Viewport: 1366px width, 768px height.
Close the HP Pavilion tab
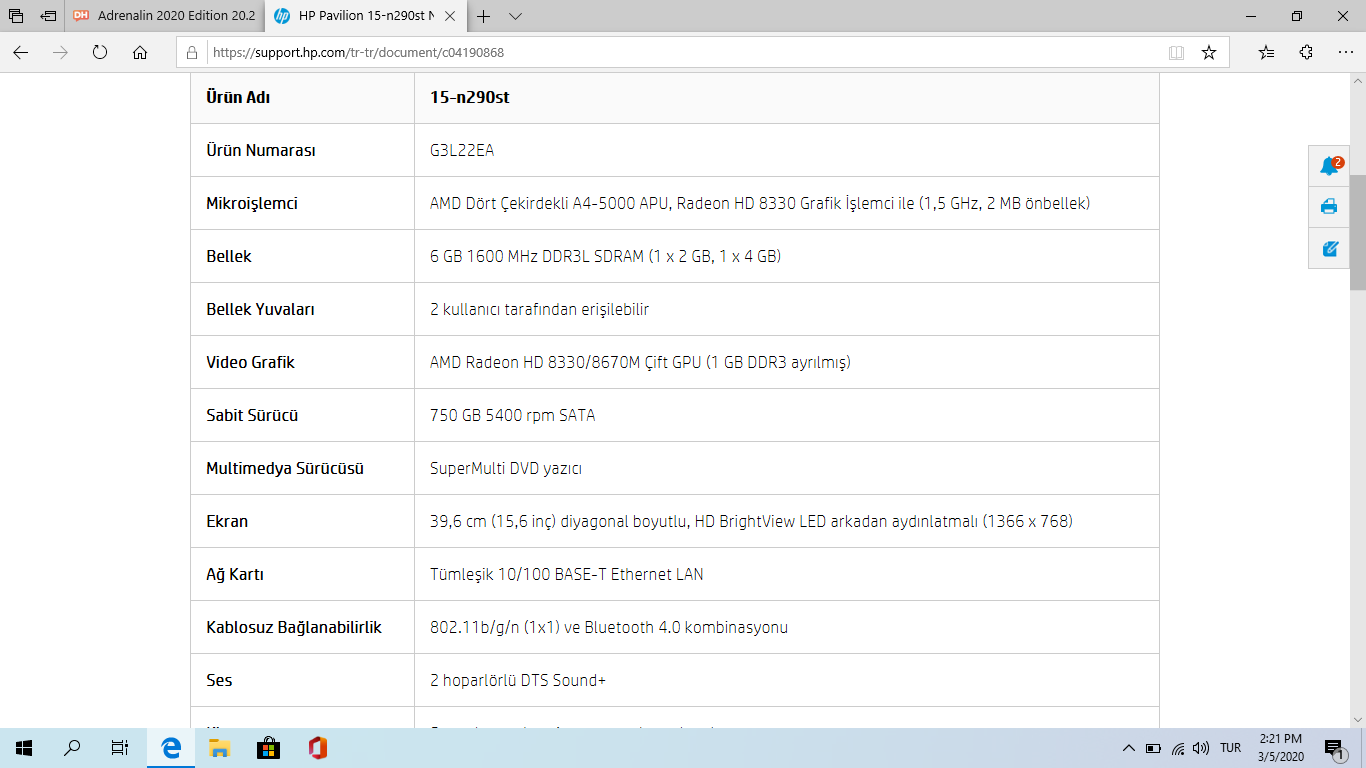tap(450, 16)
